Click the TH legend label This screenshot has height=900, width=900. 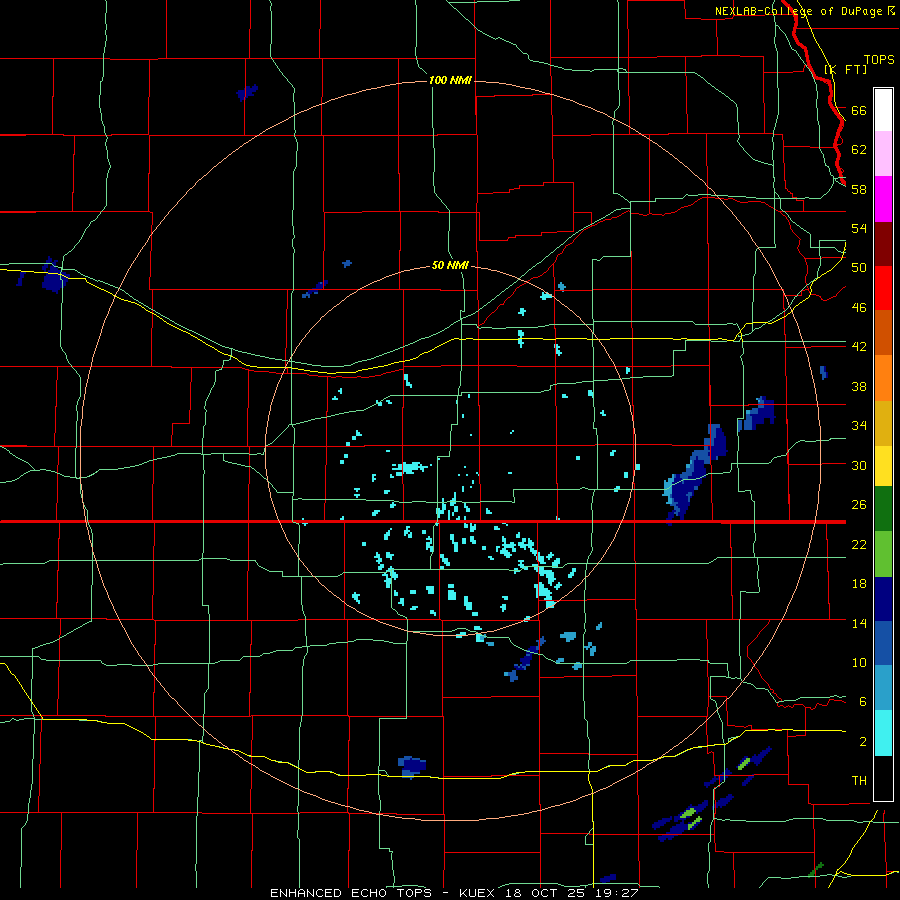tap(859, 780)
